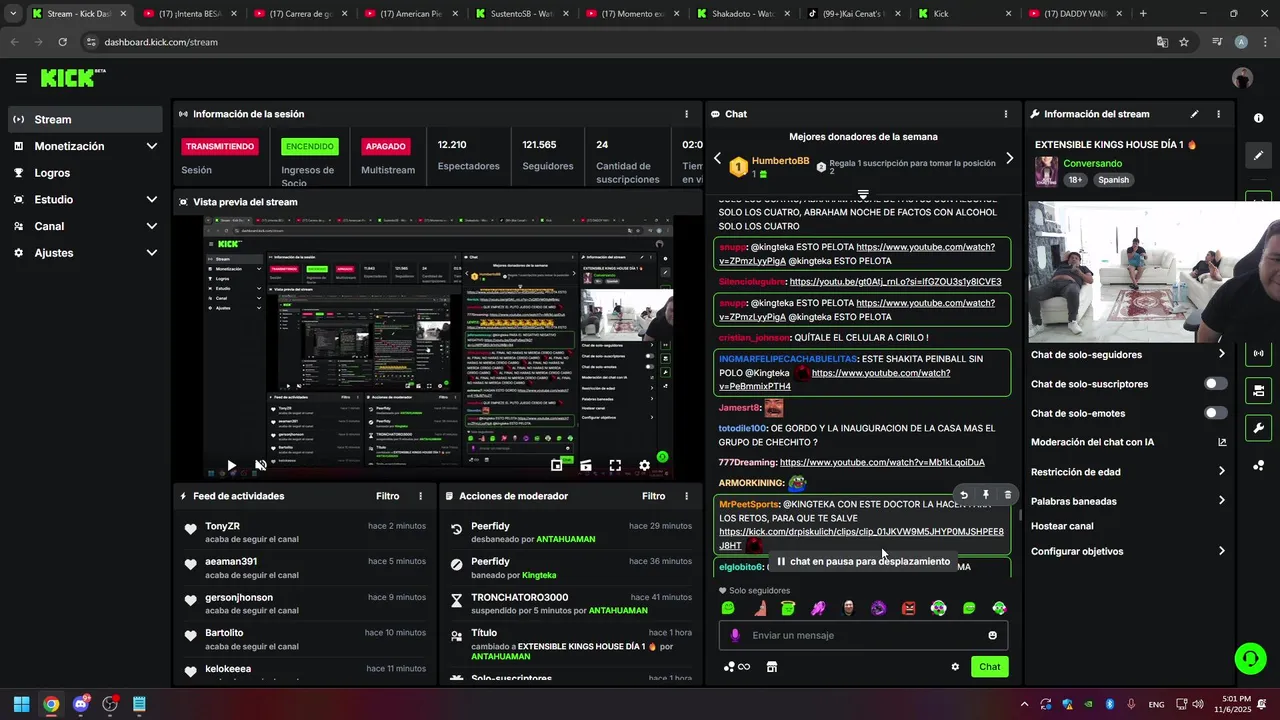Click the camera panel icon in right rail
The width and height of the screenshot is (1280, 720).
[x=1258, y=390]
